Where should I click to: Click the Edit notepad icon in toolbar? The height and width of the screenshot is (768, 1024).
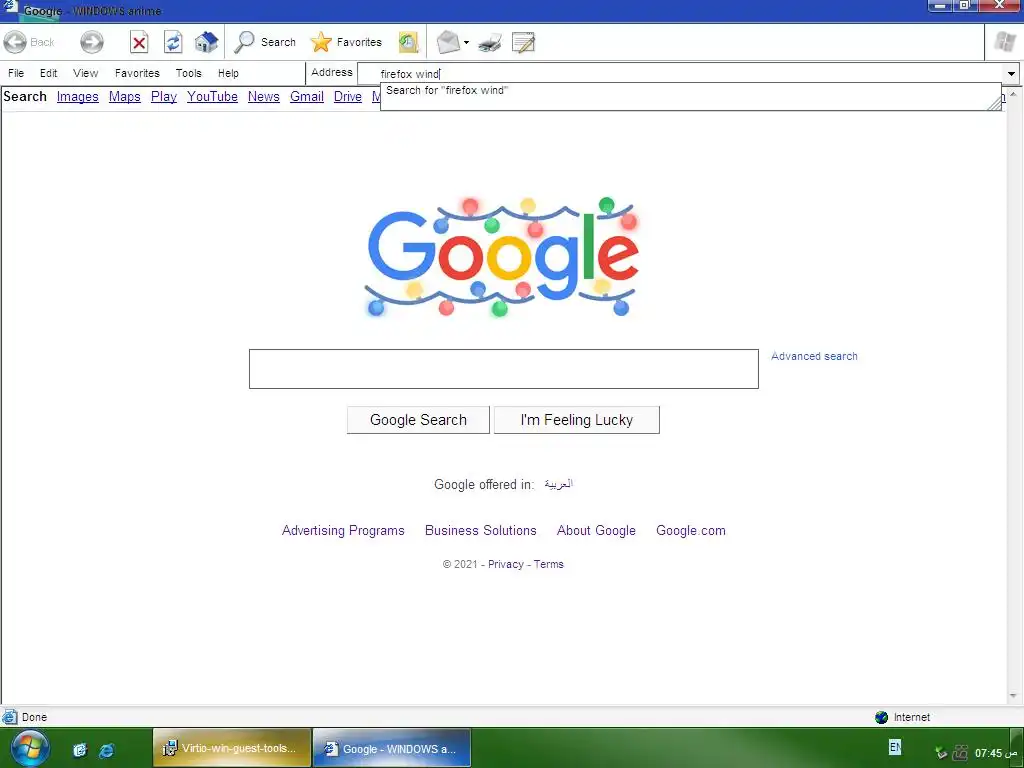tap(523, 43)
